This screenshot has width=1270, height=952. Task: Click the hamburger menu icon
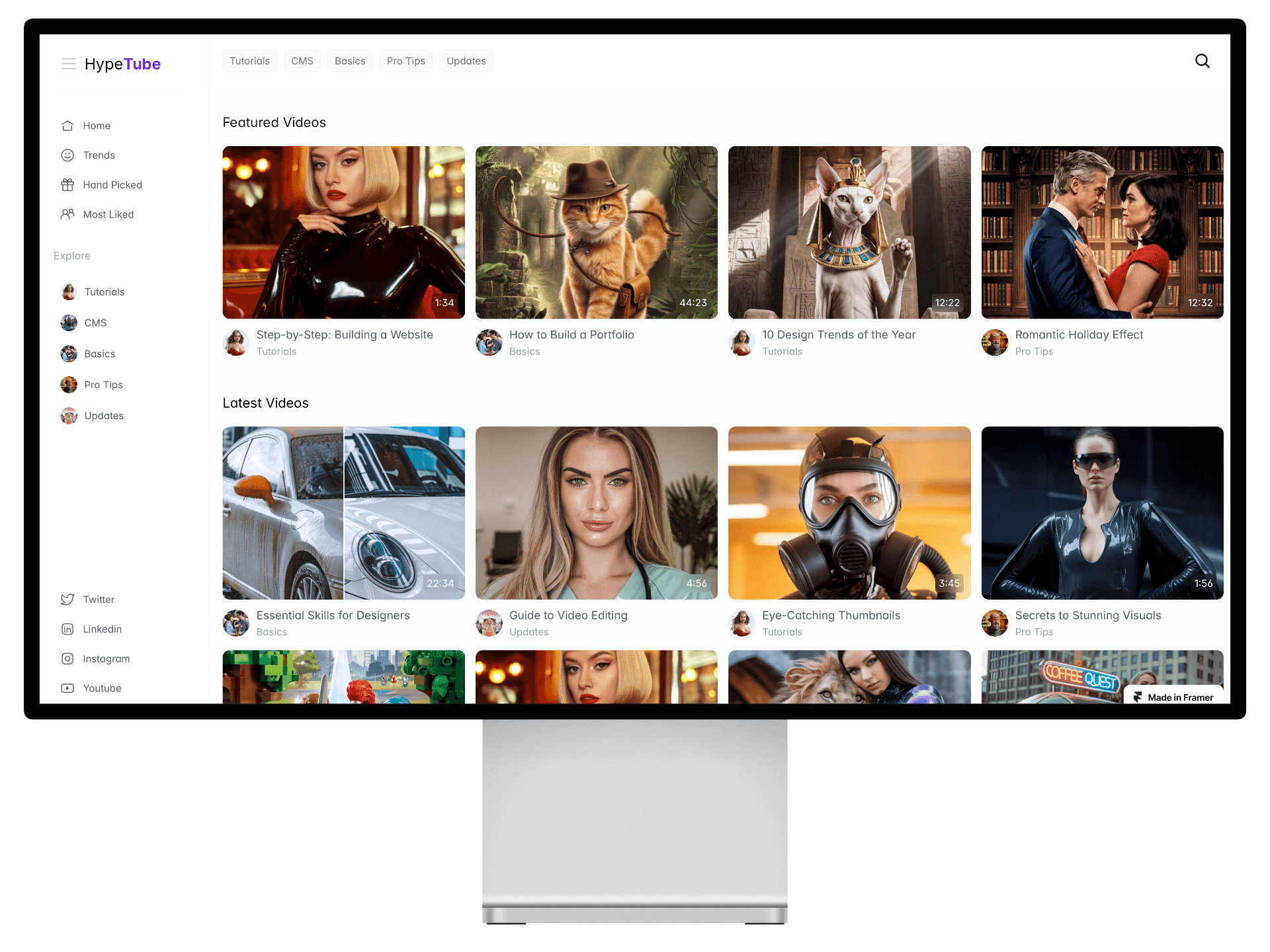pyautogui.click(x=67, y=63)
